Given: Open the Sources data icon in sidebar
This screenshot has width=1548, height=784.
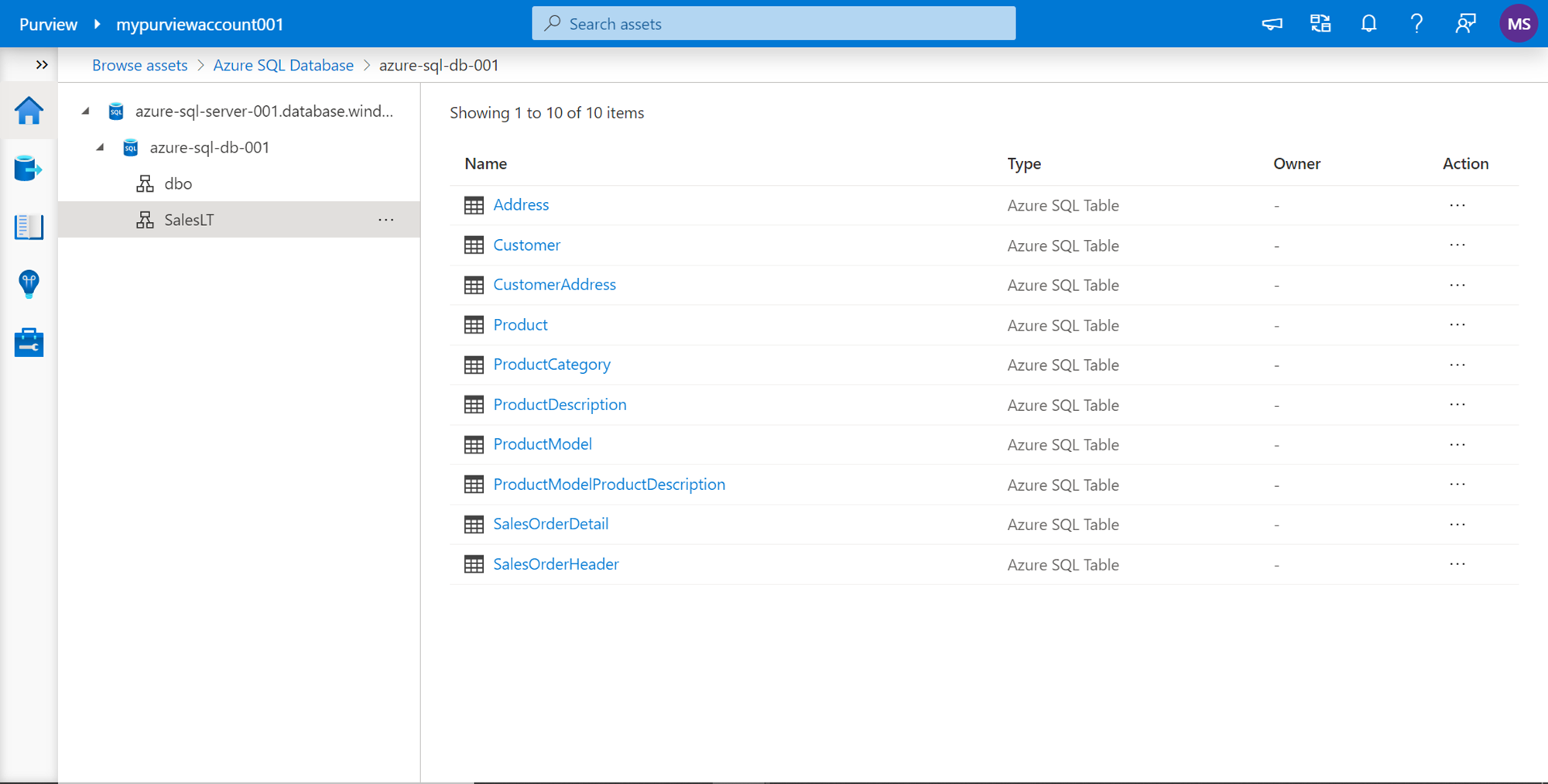Looking at the screenshot, I should click(x=29, y=169).
